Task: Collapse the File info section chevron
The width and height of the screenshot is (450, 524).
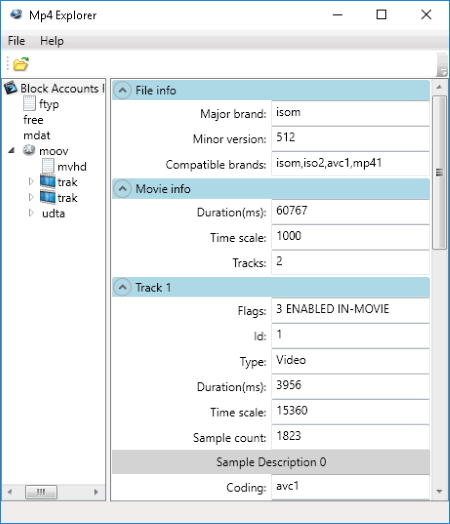Action: 123,90
